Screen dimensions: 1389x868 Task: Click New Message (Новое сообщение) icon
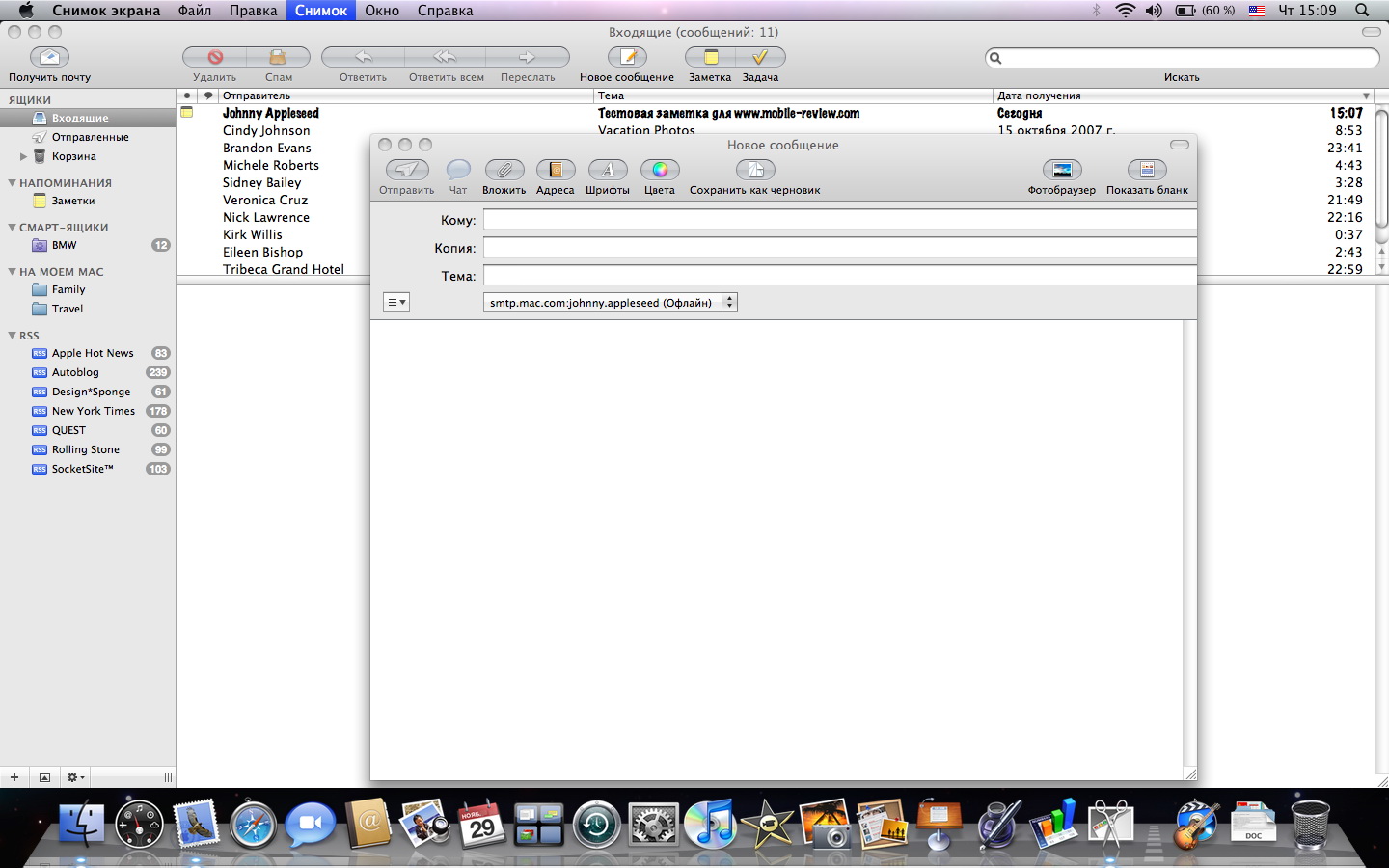coord(627,57)
